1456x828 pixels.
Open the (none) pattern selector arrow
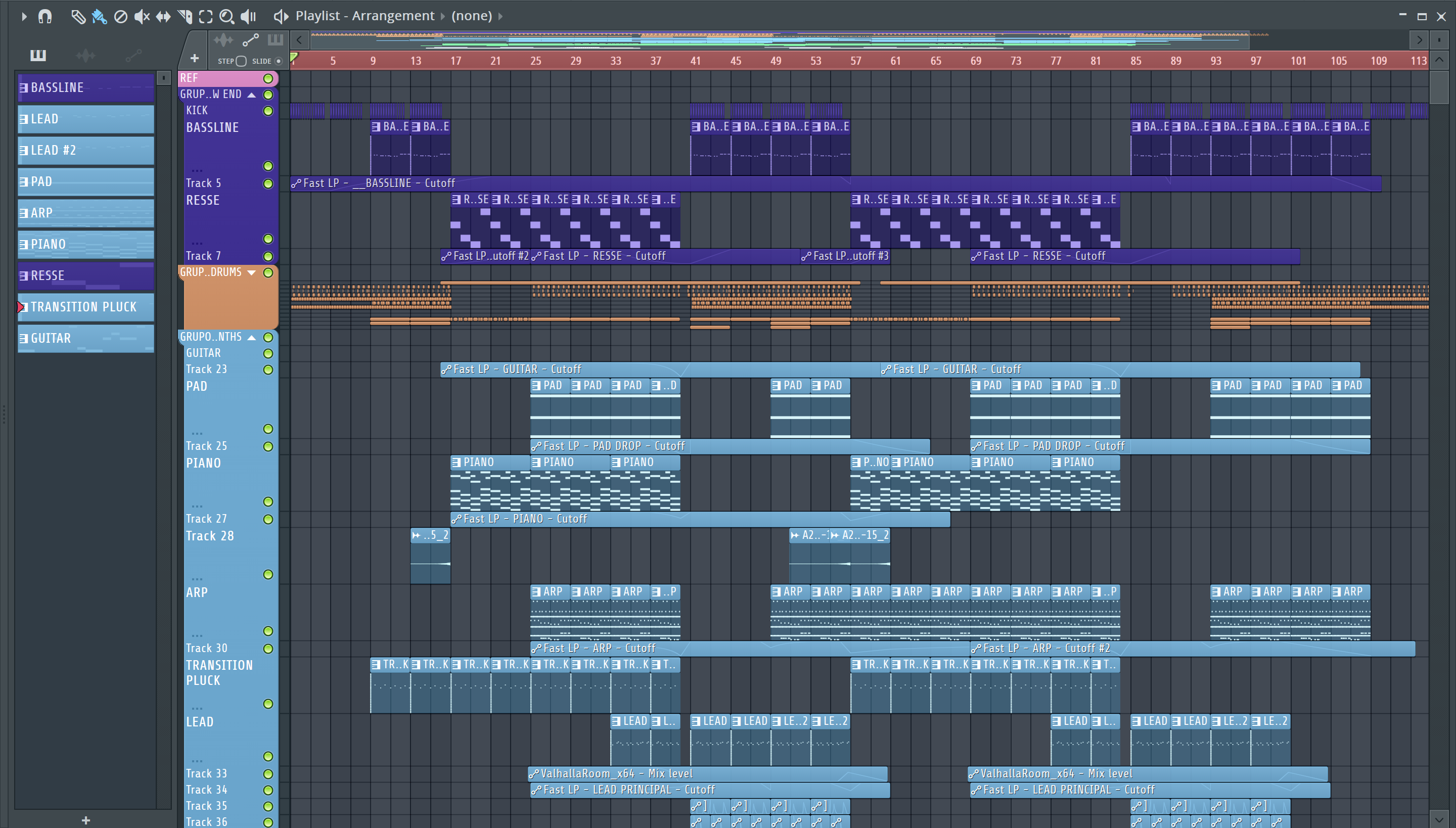point(500,17)
